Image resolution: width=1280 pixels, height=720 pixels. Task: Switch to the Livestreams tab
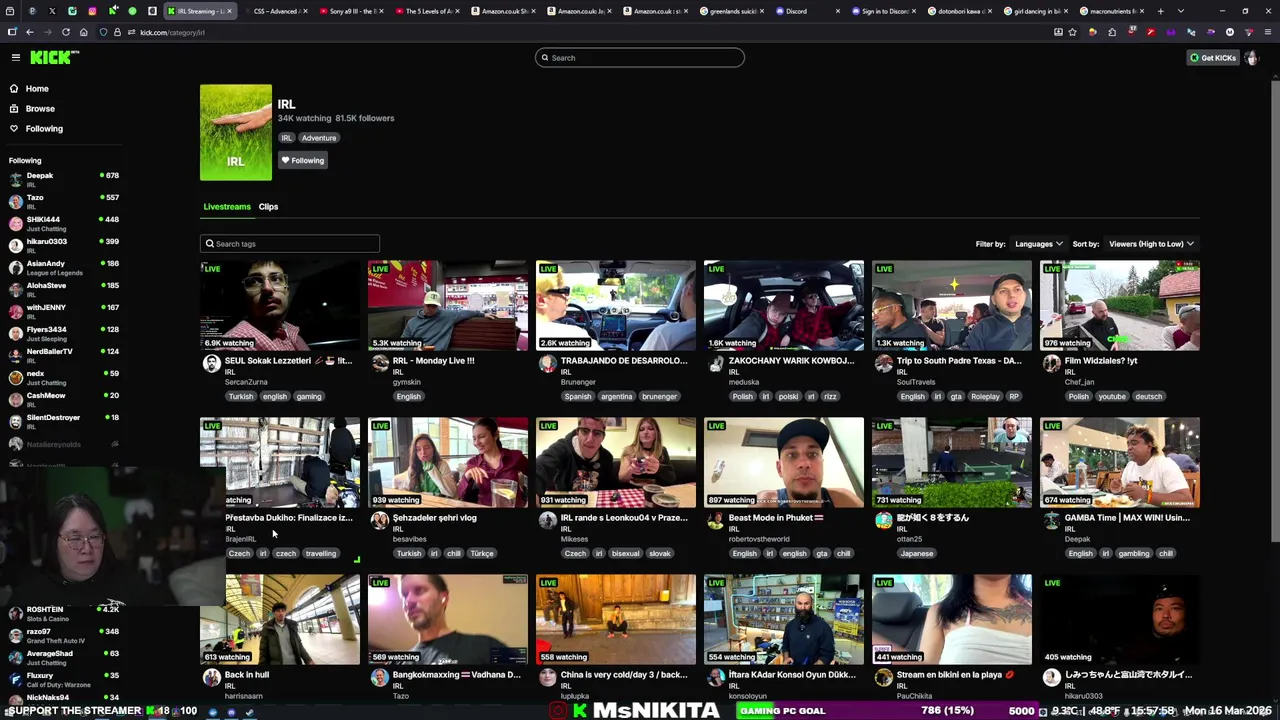(227, 207)
